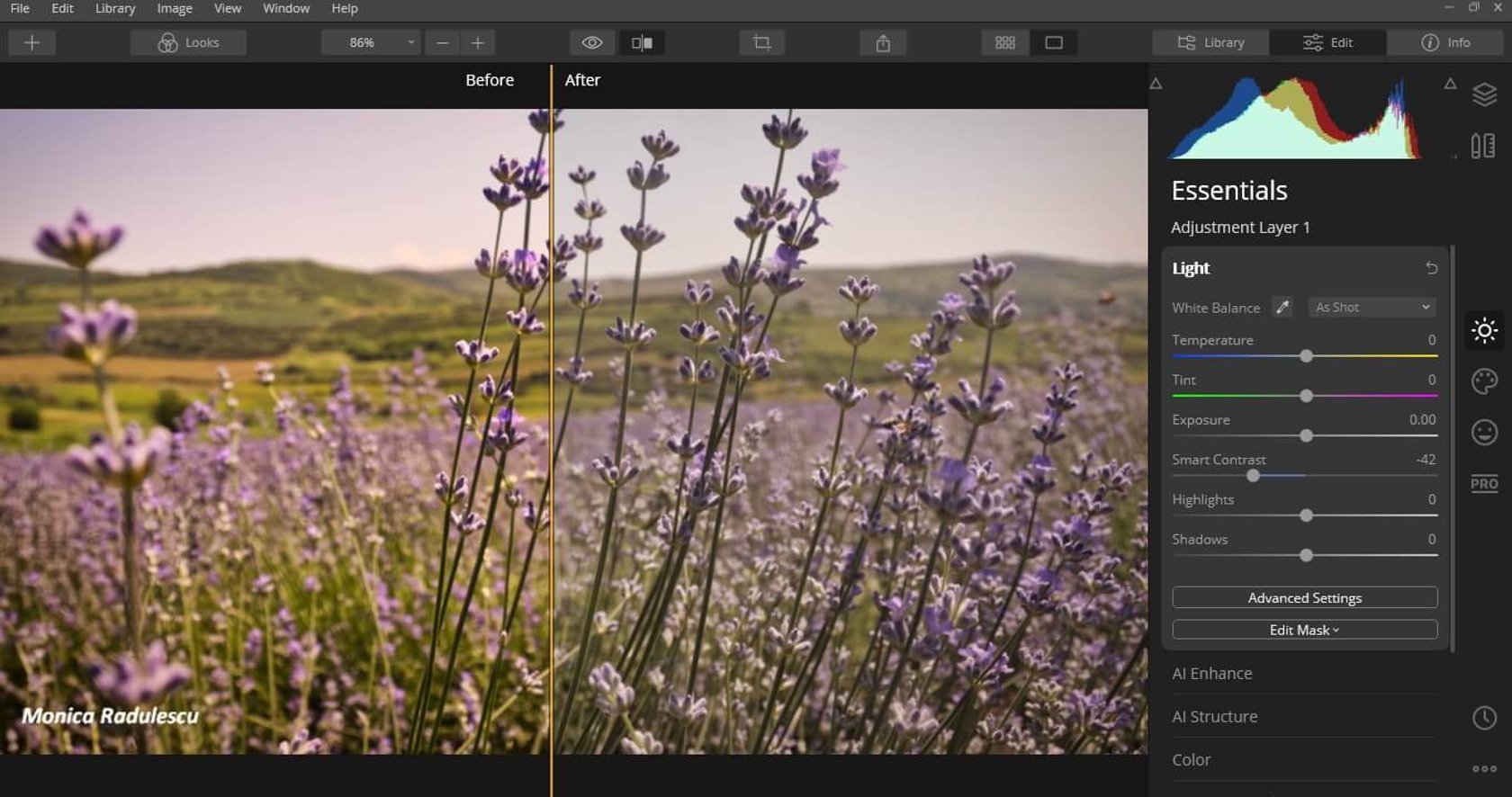Viewport: 1512px width, 797px height.
Task: Open the History clock icon
Action: (1484, 717)
